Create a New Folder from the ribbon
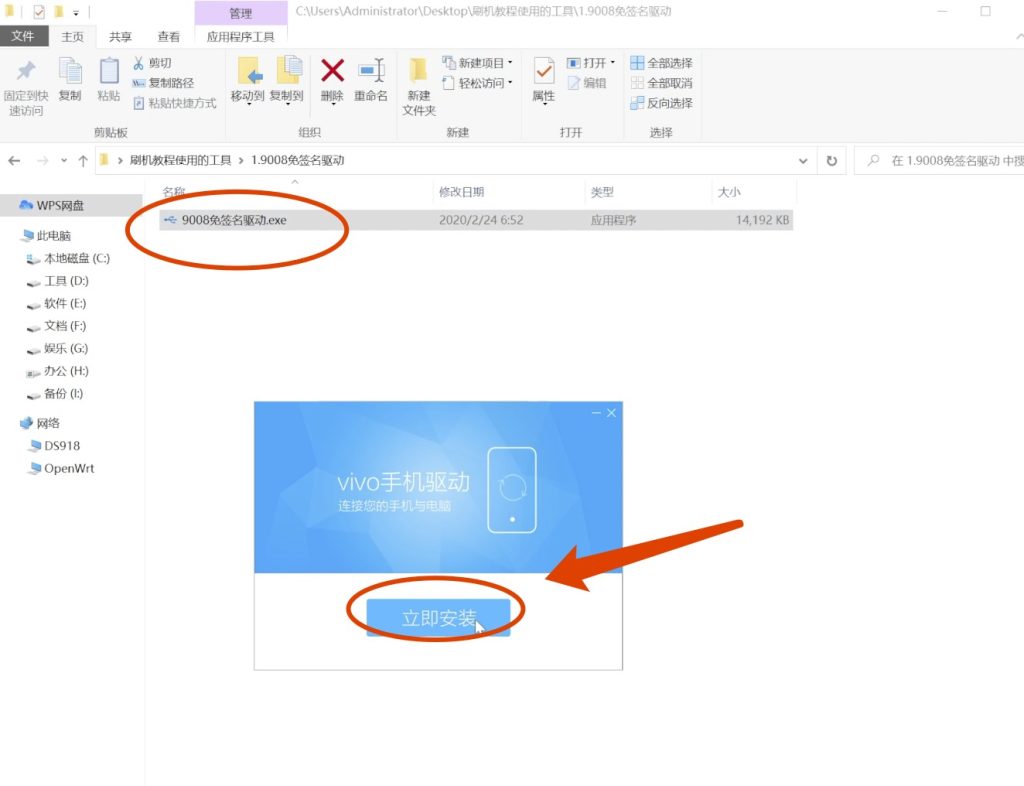The width and height of the screenshot is (1024, 786). 419,87
